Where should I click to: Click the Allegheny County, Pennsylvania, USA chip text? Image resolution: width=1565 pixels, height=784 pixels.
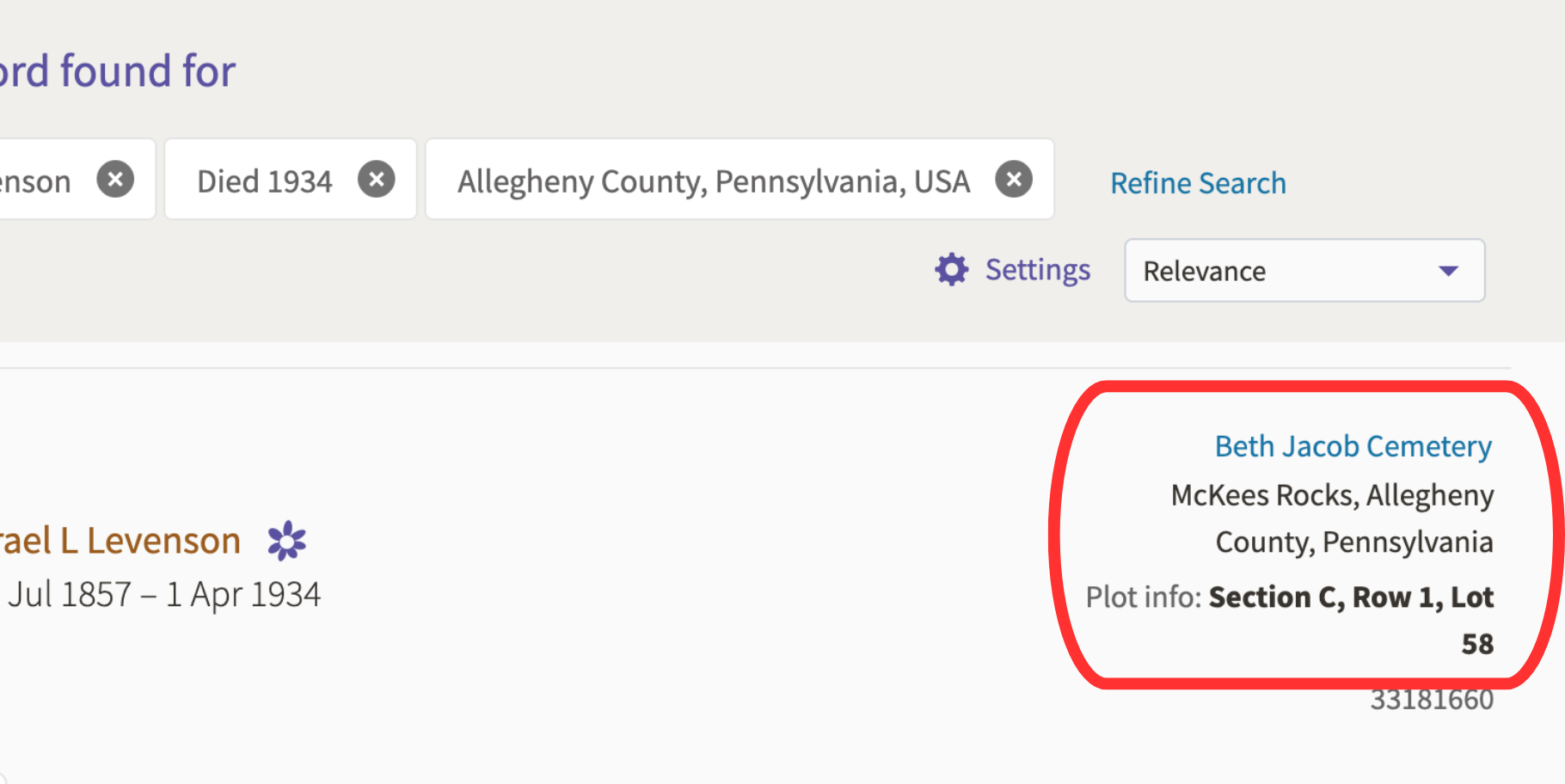[x=713, y=181]
